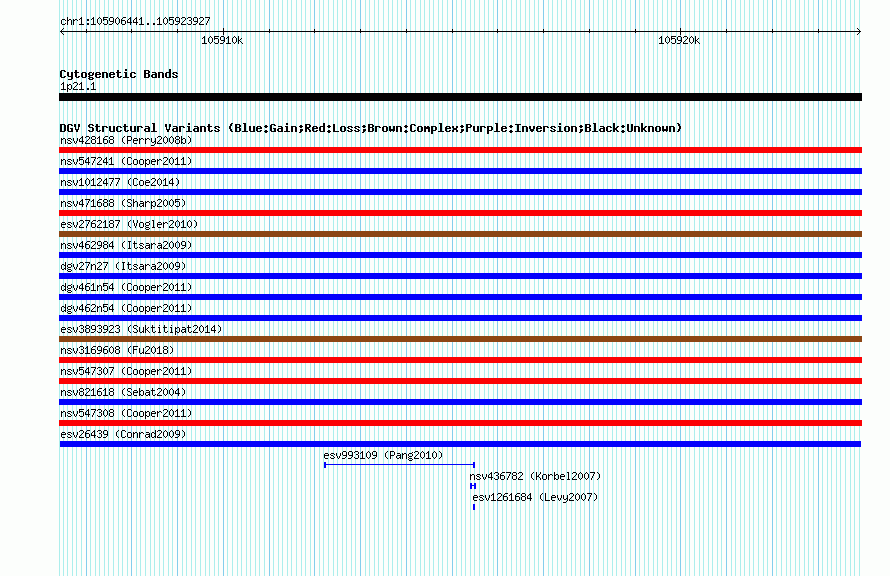Click the chr1:105906441..105923927 region label
Screen dimensions: 890x576
[135, 21]
